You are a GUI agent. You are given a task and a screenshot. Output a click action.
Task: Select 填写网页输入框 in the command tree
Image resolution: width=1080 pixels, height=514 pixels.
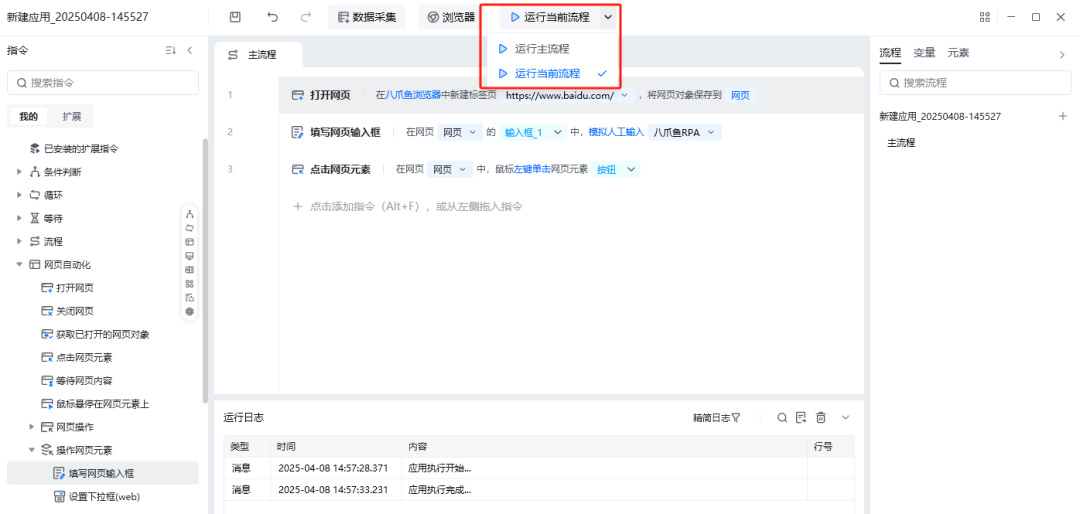pyautogui.click(x=103, y=473)
